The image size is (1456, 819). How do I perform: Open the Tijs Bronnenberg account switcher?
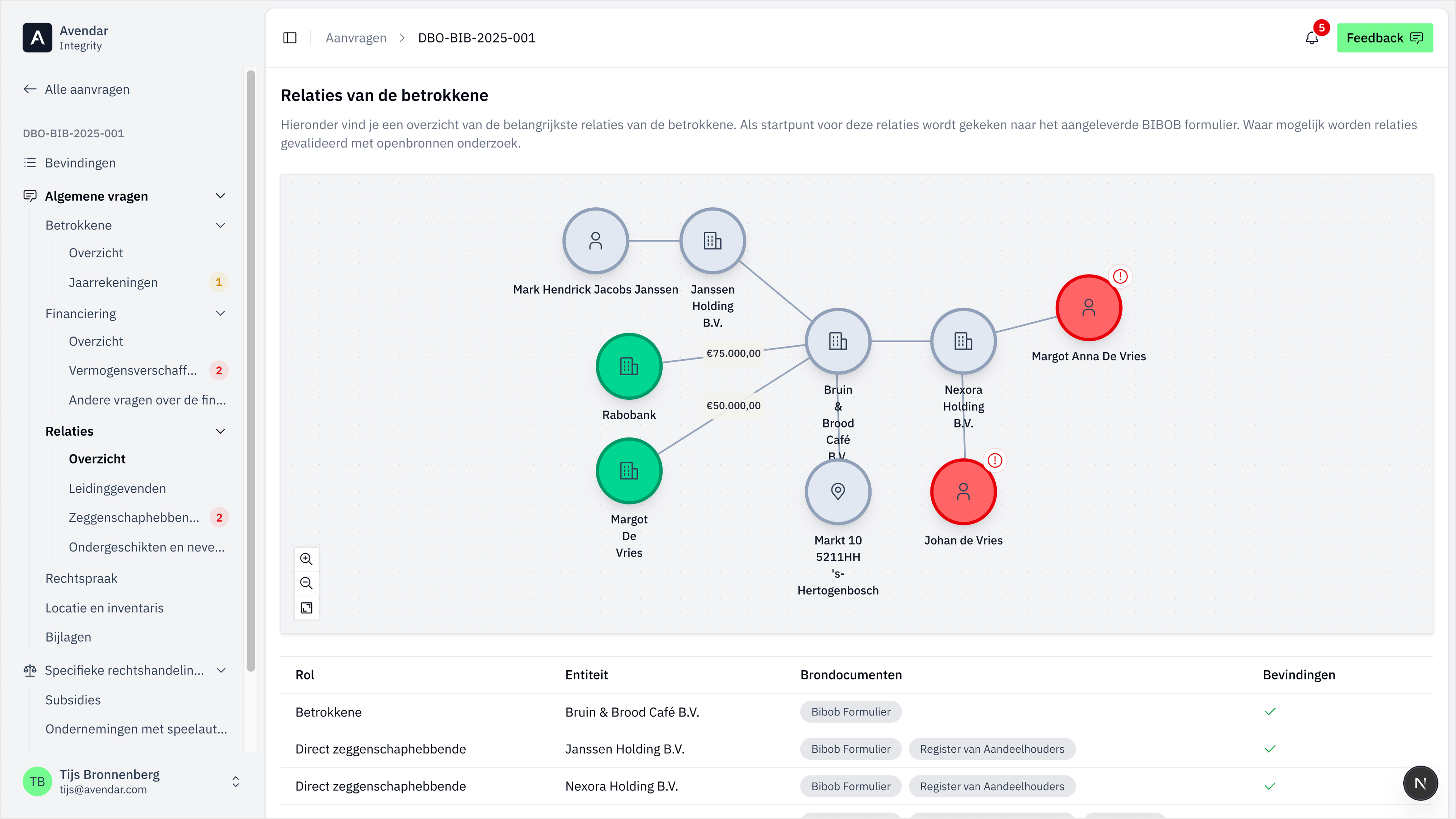(x=236, y=782)
